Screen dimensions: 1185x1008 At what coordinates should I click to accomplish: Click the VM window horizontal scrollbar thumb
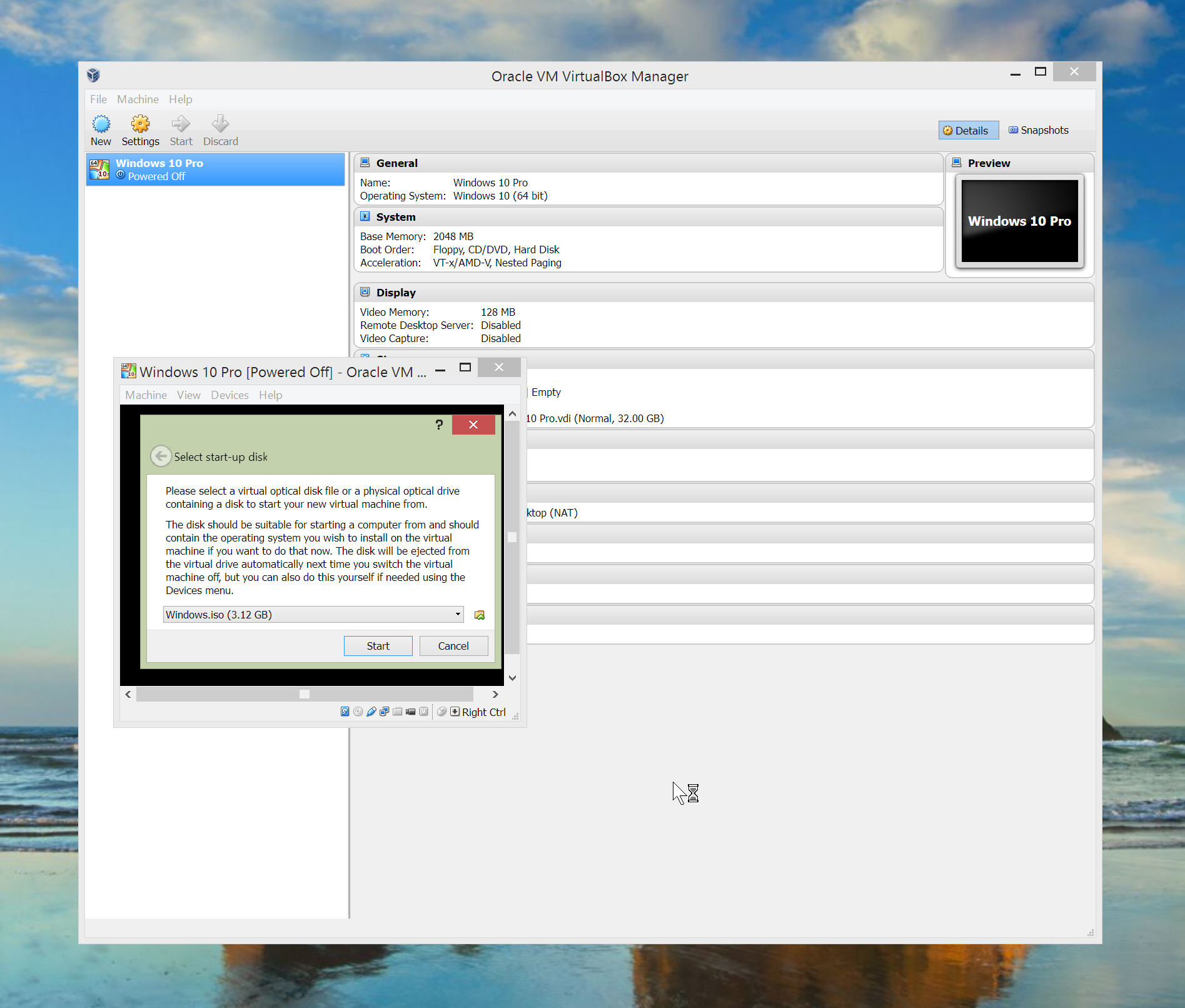[305, 694]
